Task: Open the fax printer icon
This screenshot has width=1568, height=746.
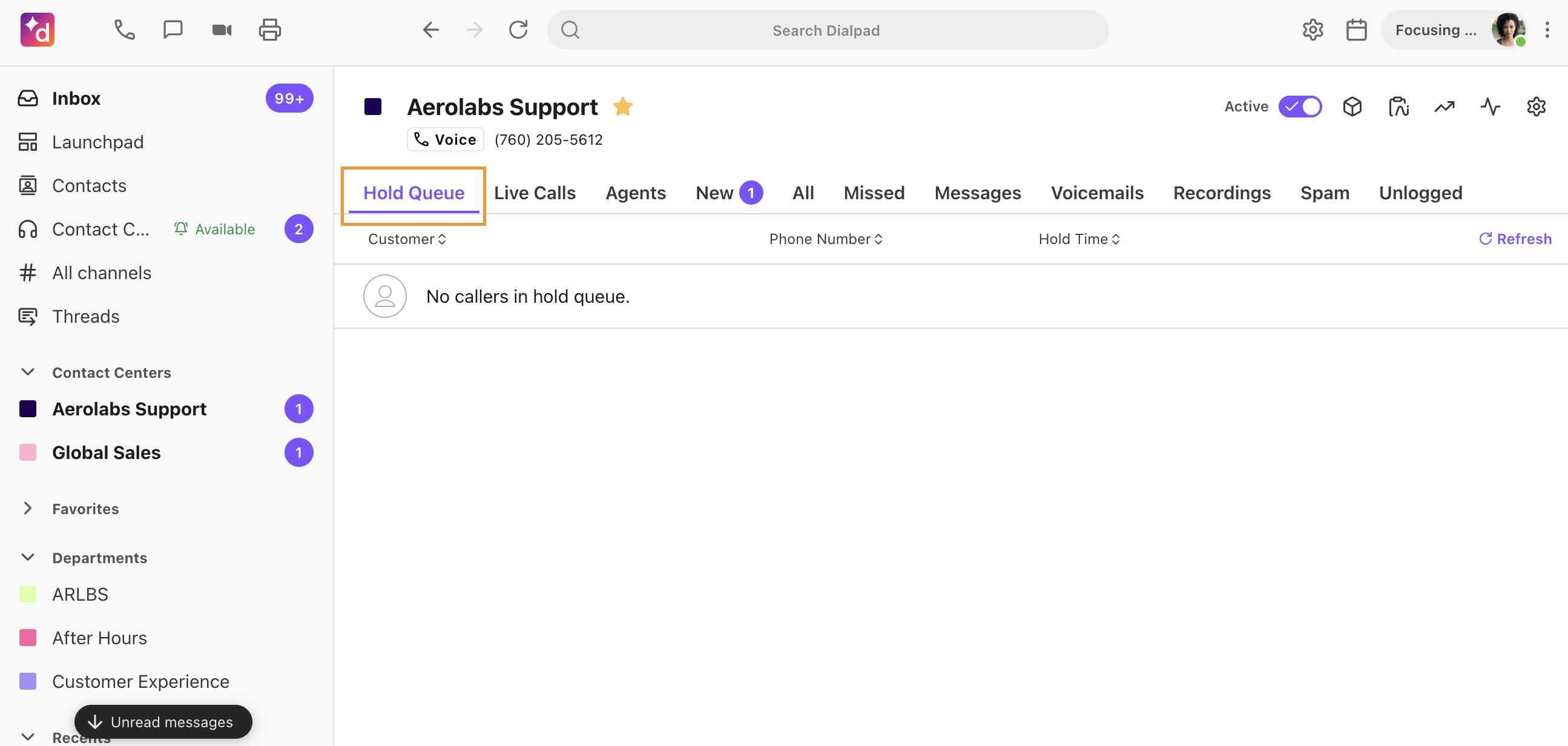Action: (269, 30)
